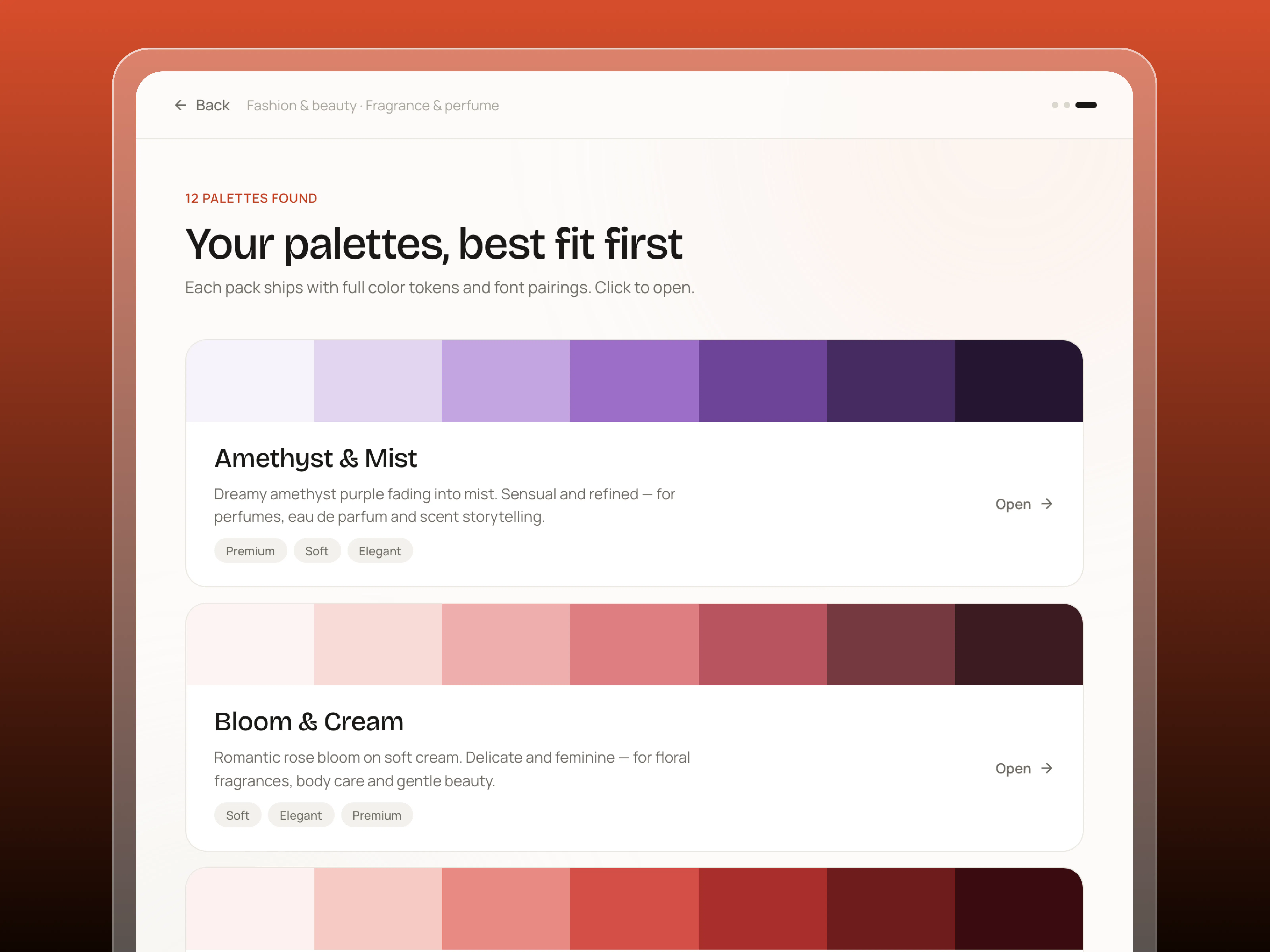Viewport: 1270px width, 952px height.
Task: Select the Soft tag on Bloom & Cream
Action: pyautogui.click(x=238, y=815)
